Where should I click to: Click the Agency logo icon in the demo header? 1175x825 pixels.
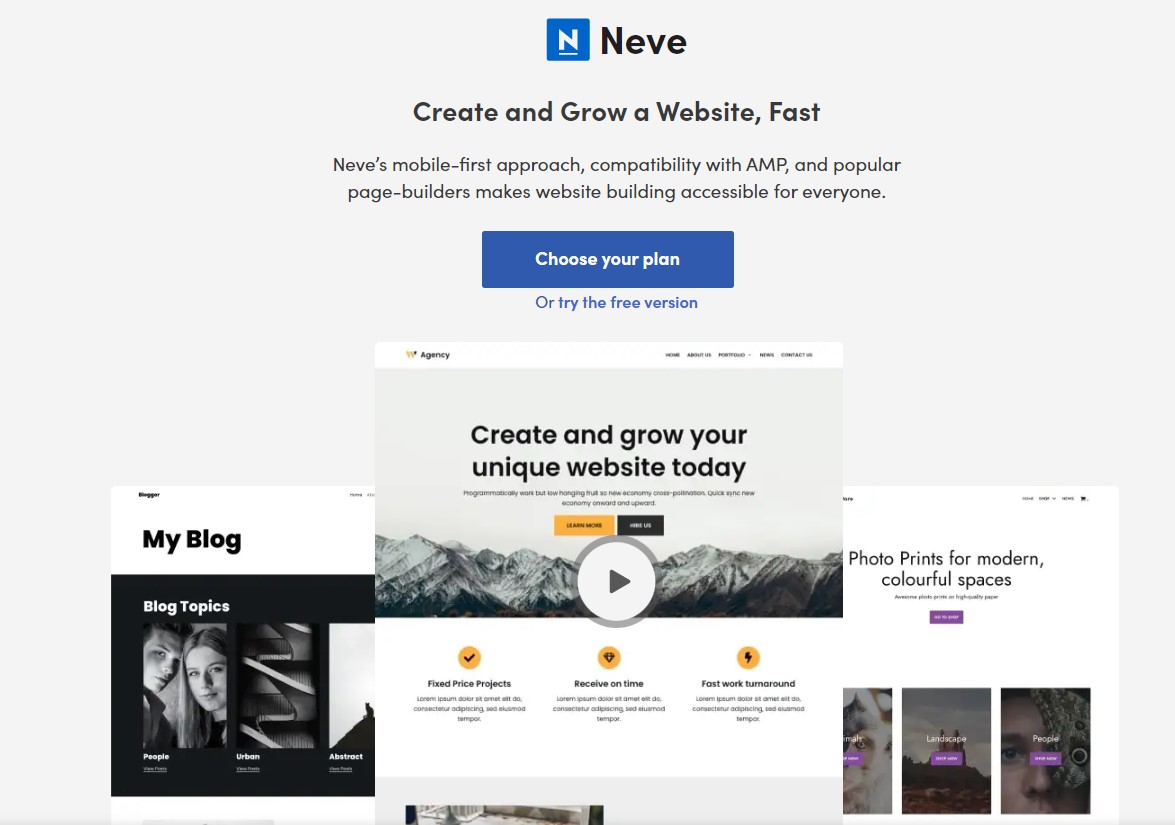(x=411, y=354)
